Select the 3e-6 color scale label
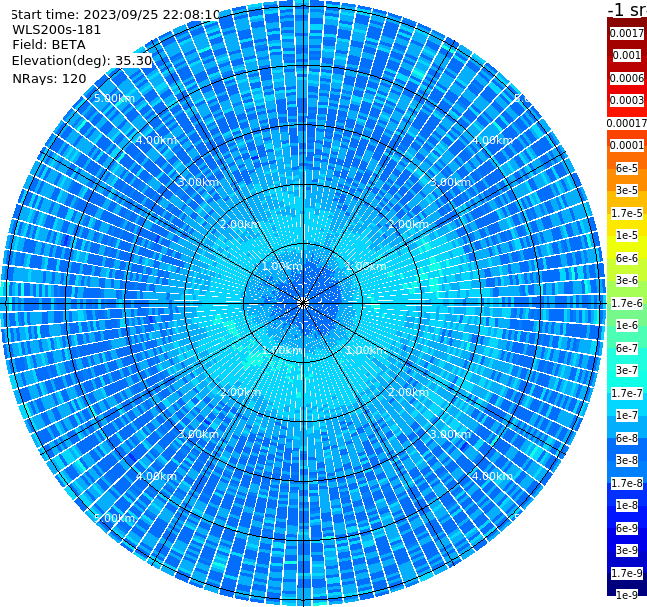 (x=627, y=280)
